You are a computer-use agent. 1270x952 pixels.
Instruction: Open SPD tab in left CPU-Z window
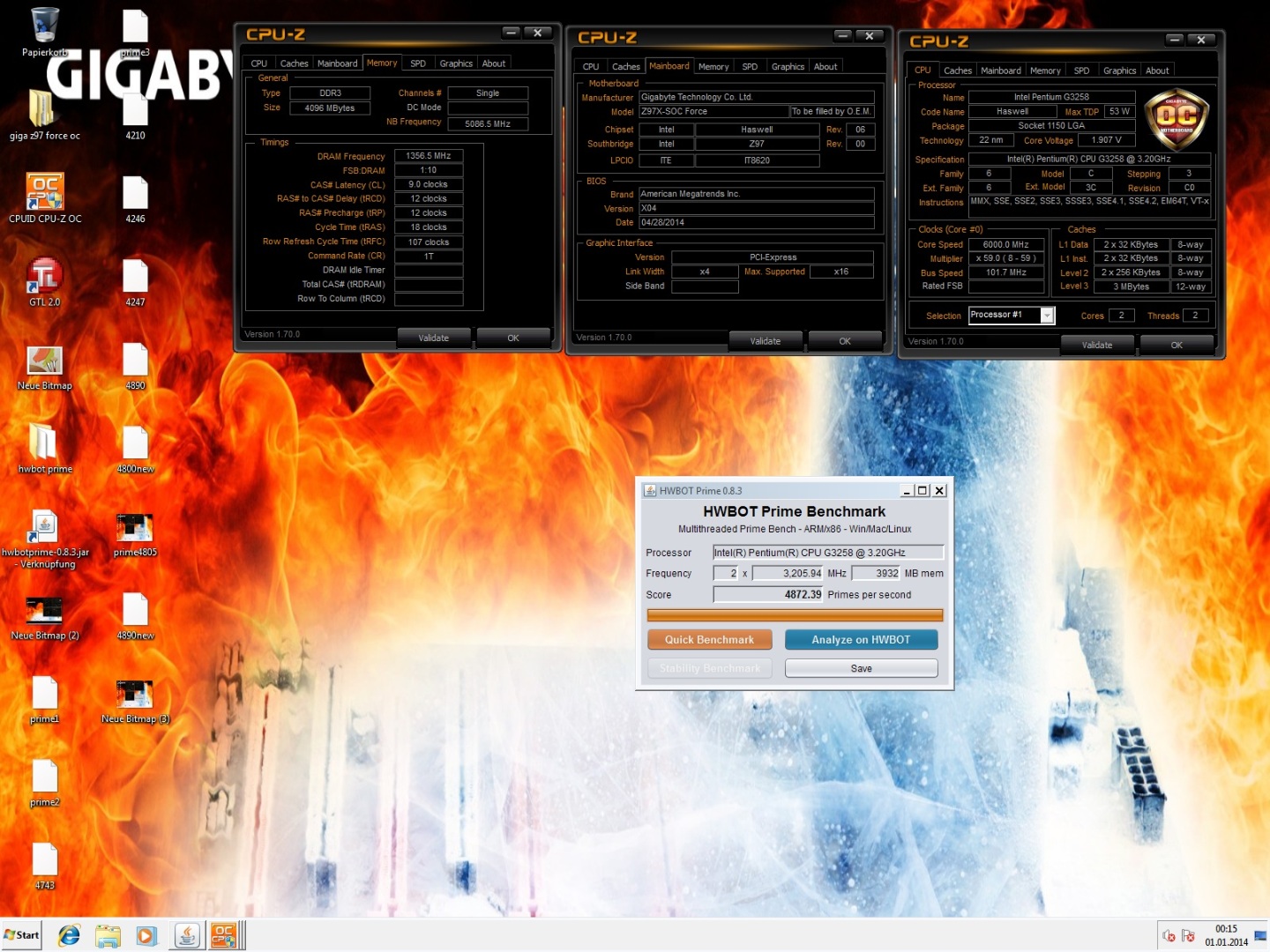(418, 63)
